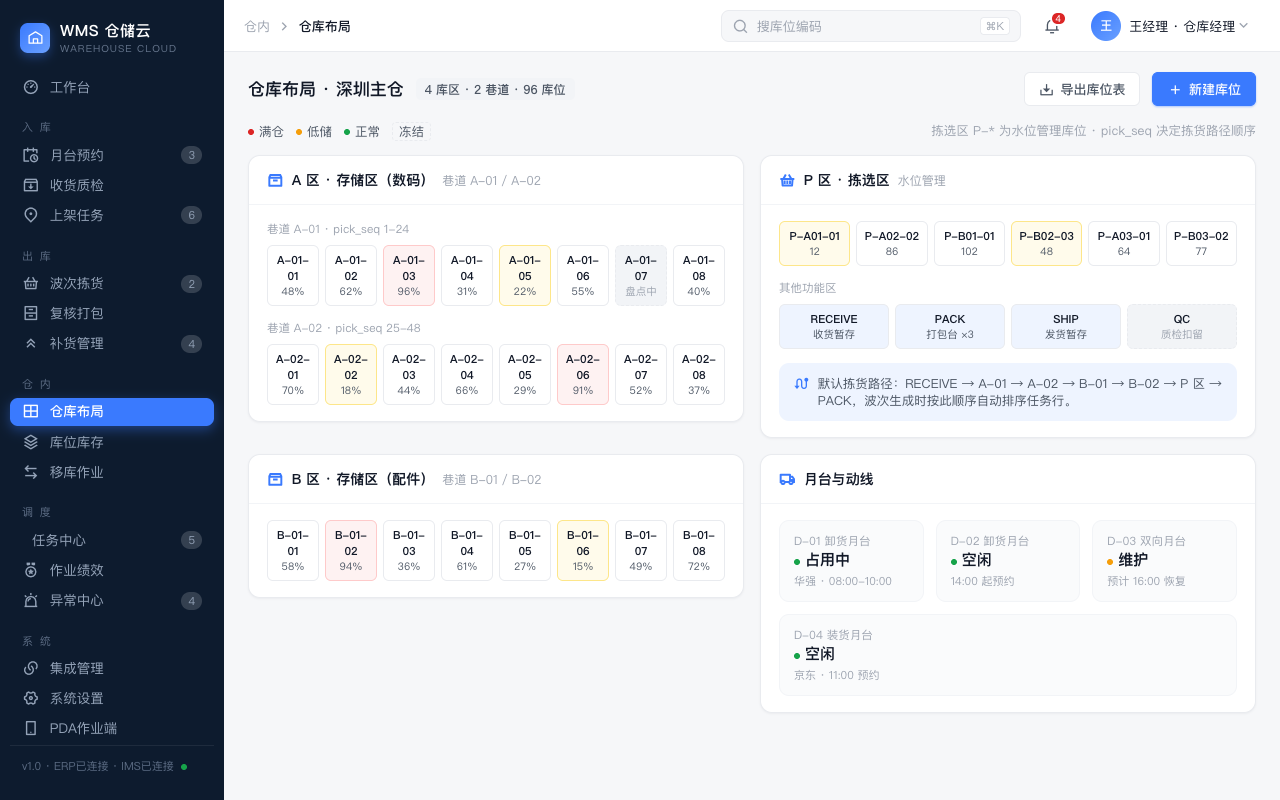Screen dimensions: 1280x800
Task: Click the 集成管理 link icon
Action: pyautogui.click(x=31, y=668)
